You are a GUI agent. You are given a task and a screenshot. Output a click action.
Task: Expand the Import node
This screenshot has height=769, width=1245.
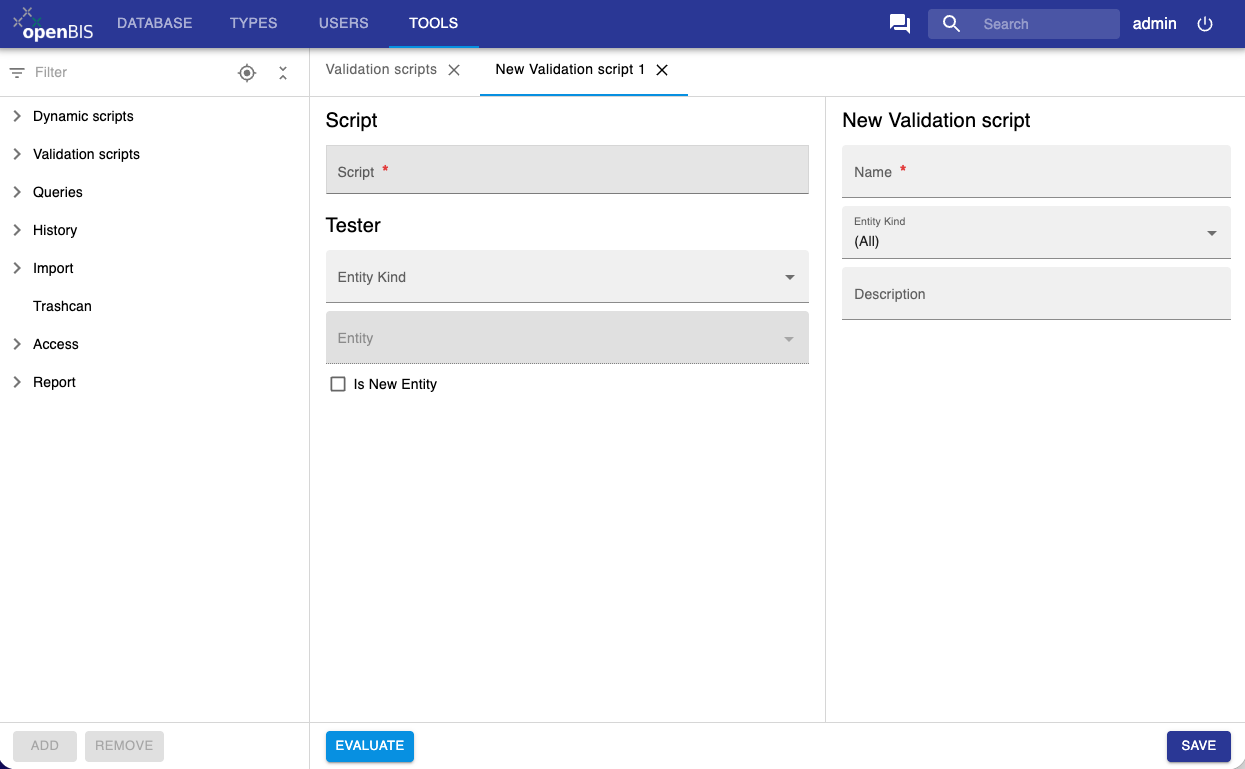(x=17, y=268)
